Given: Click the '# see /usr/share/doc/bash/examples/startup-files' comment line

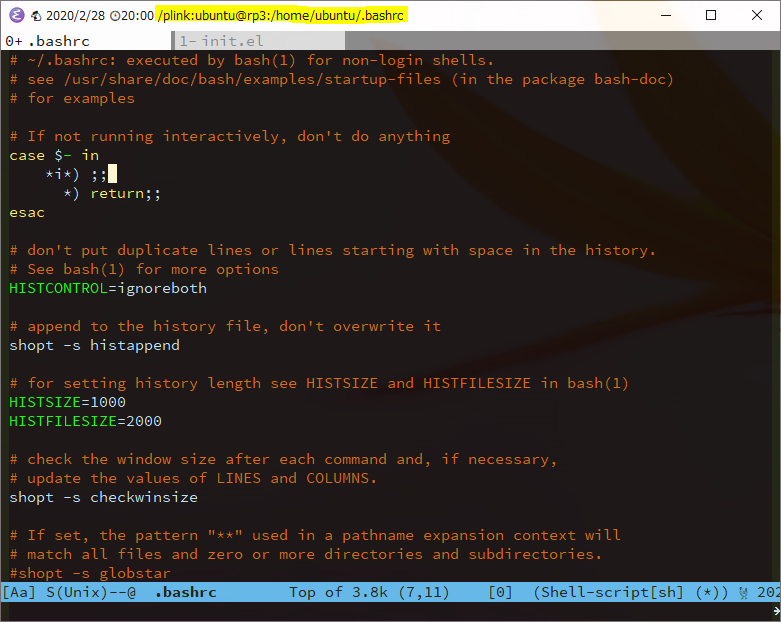Looking at the screenshot, I should (342, 79).
